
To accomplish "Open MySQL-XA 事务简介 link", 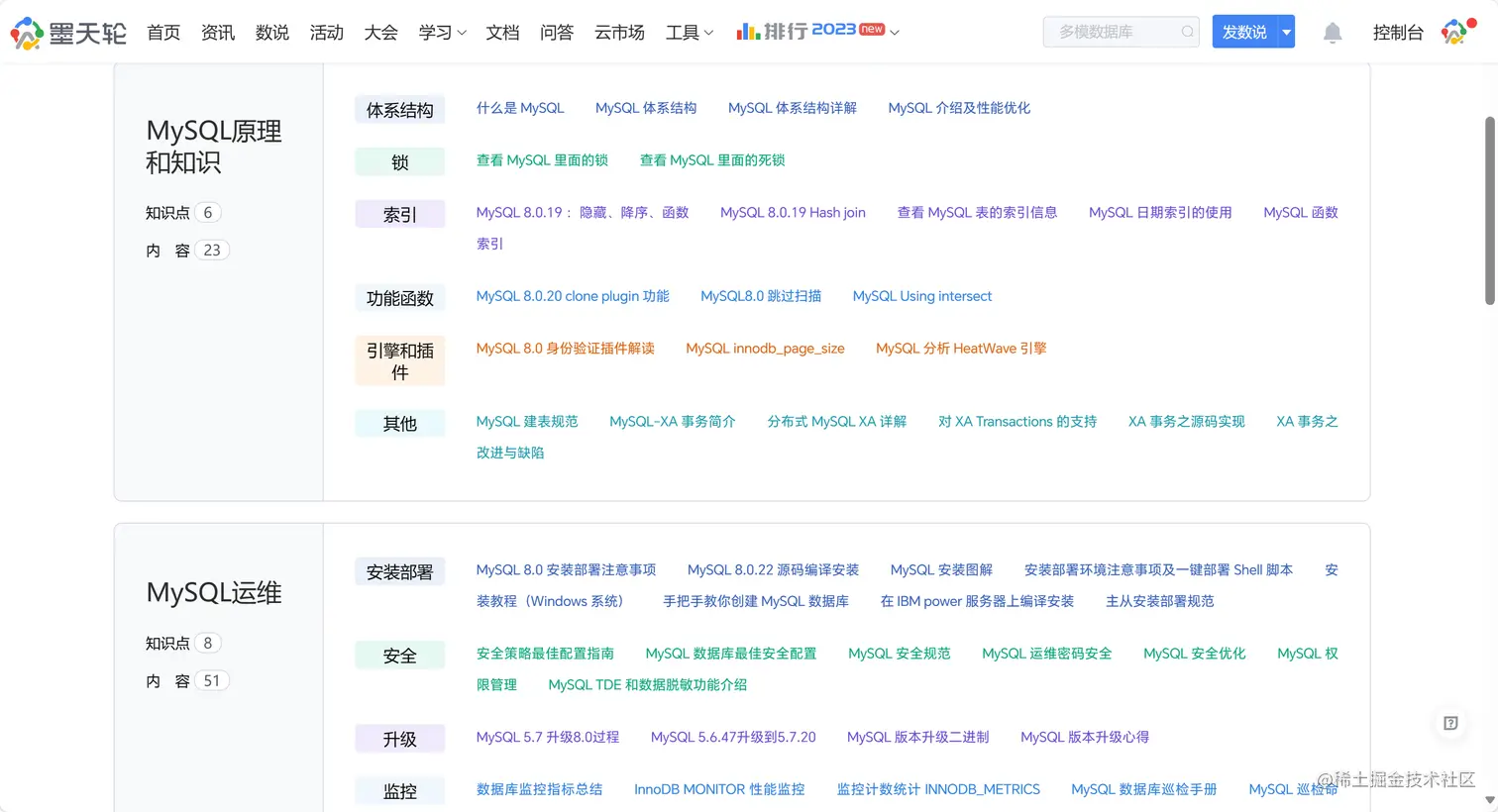I will [673, 422].
